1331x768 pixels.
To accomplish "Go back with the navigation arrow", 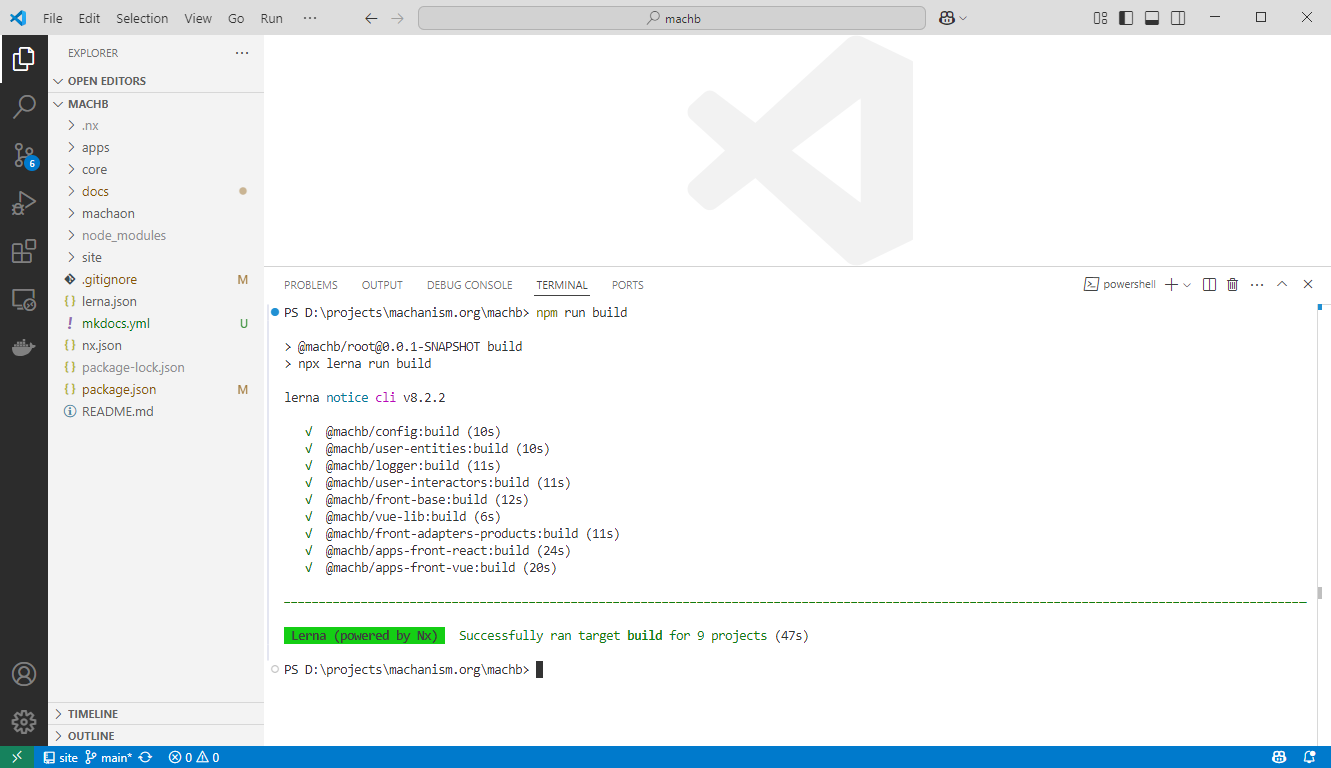I will coord(371,18).
